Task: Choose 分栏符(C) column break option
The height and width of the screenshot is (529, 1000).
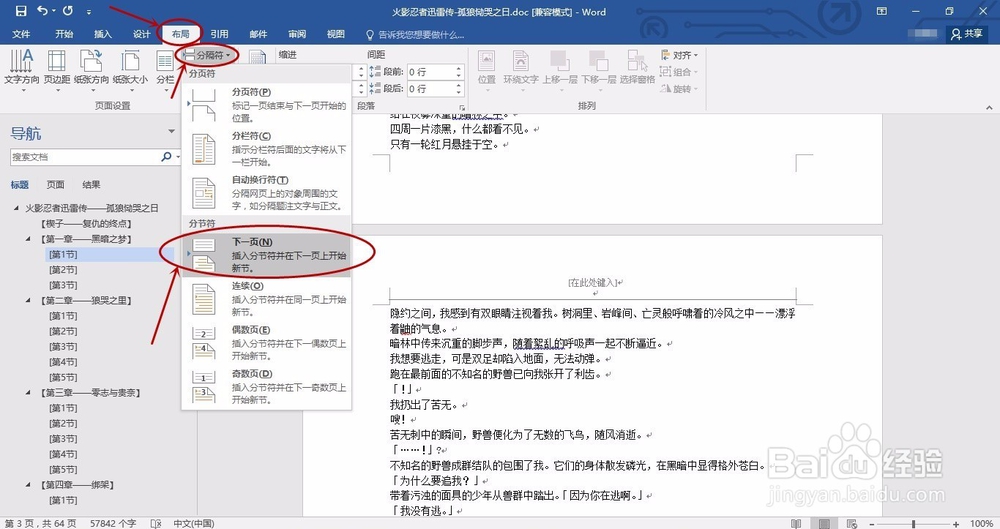Action: [x=267, y=149]
